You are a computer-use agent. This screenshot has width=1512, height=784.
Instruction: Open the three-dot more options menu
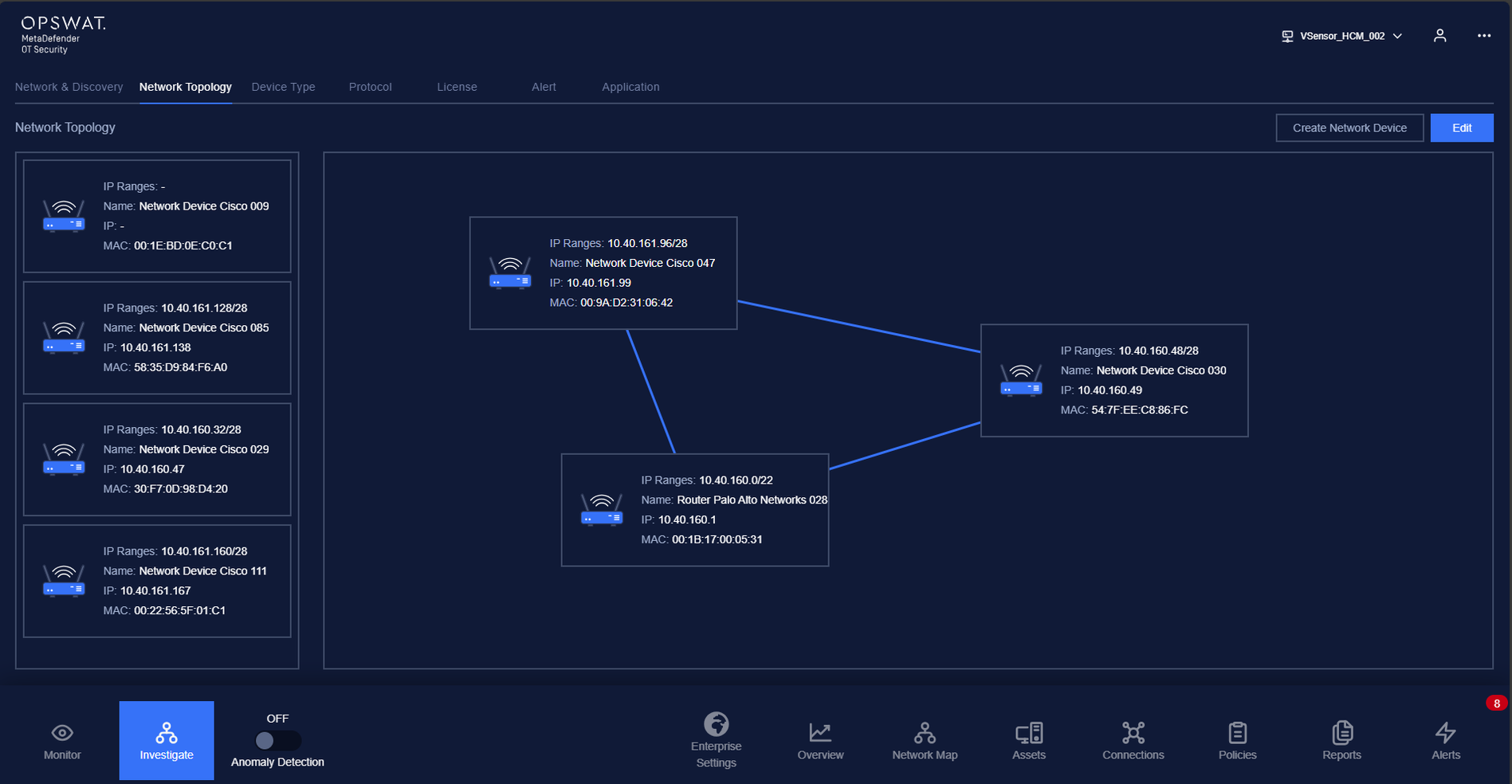[x=1483, y=36]
